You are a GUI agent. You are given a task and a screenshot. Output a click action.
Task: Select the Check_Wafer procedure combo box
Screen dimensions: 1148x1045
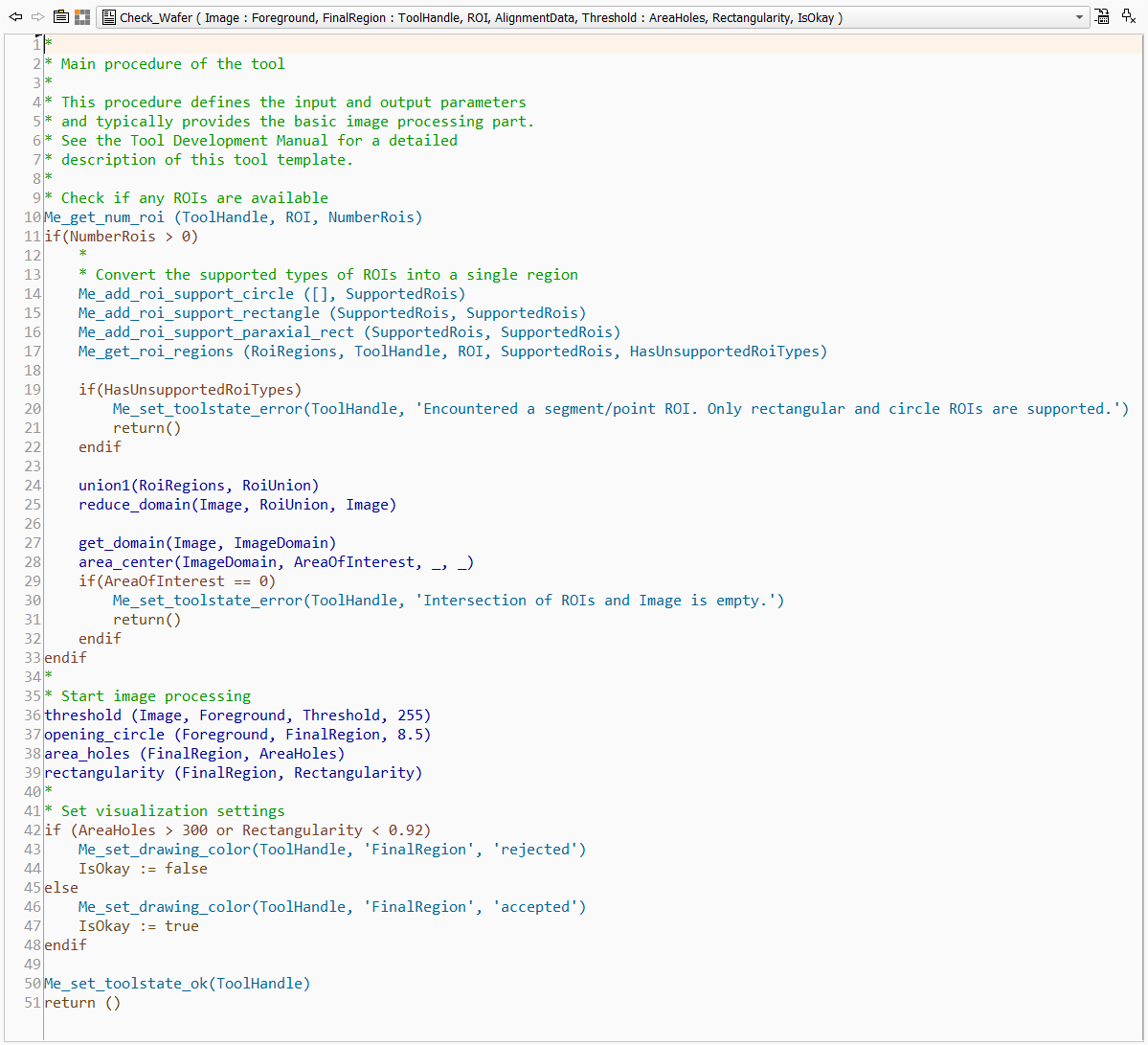point(574,17)
